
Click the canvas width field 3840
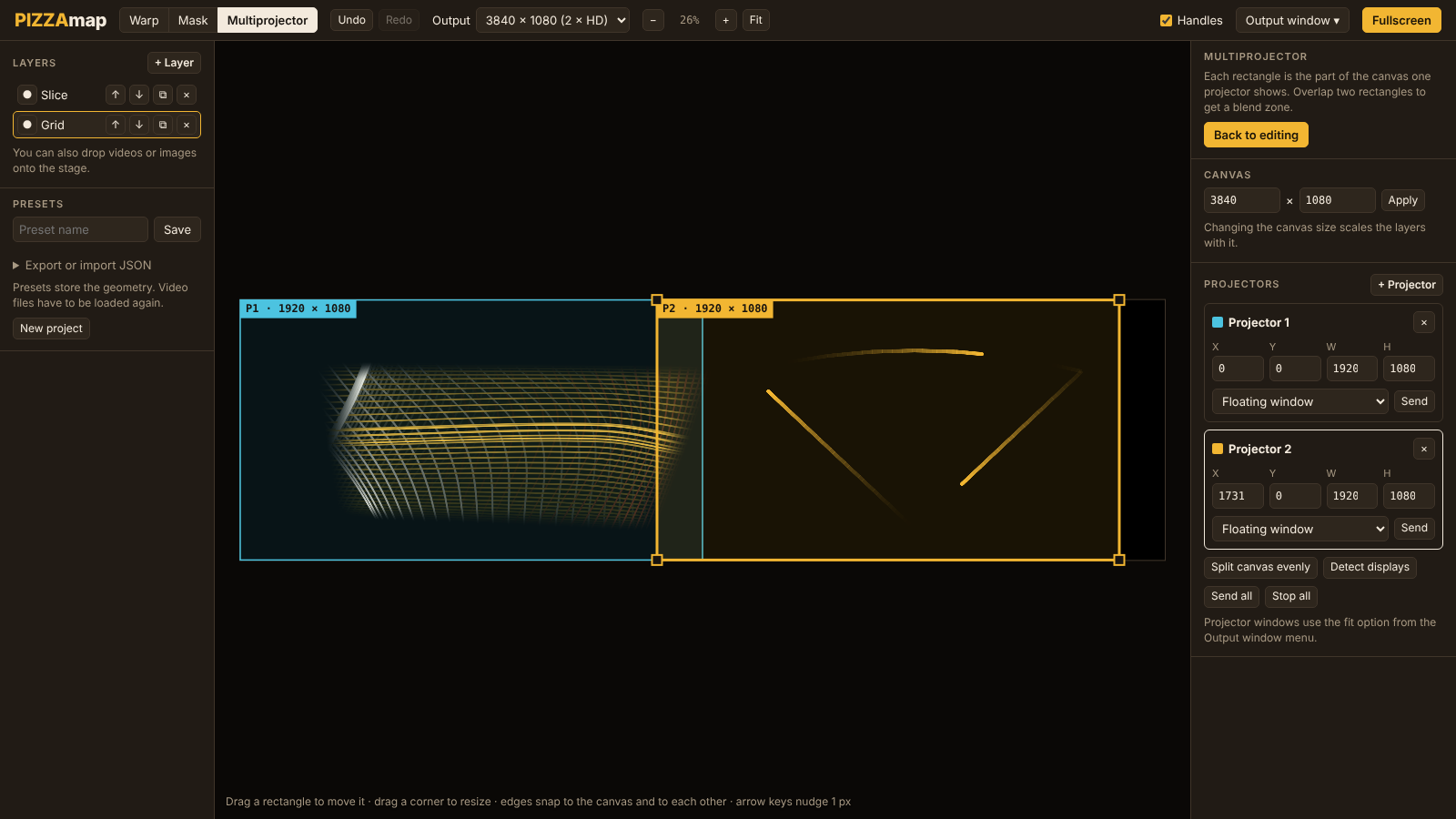point(1242,200)
